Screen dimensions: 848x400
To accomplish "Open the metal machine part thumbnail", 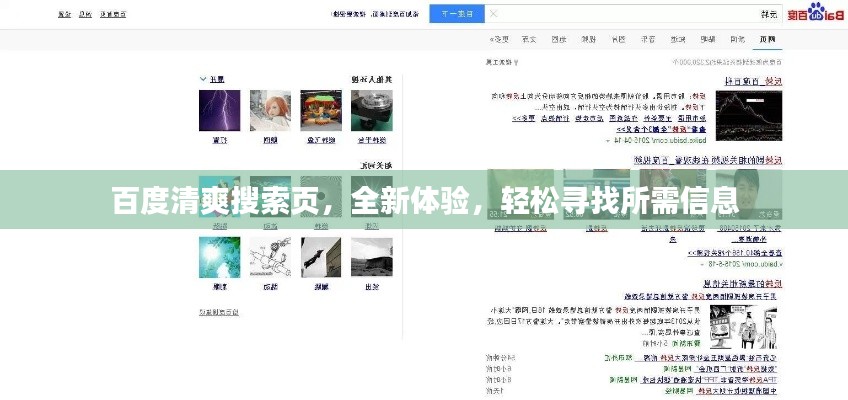I will [x=371, y=110].
